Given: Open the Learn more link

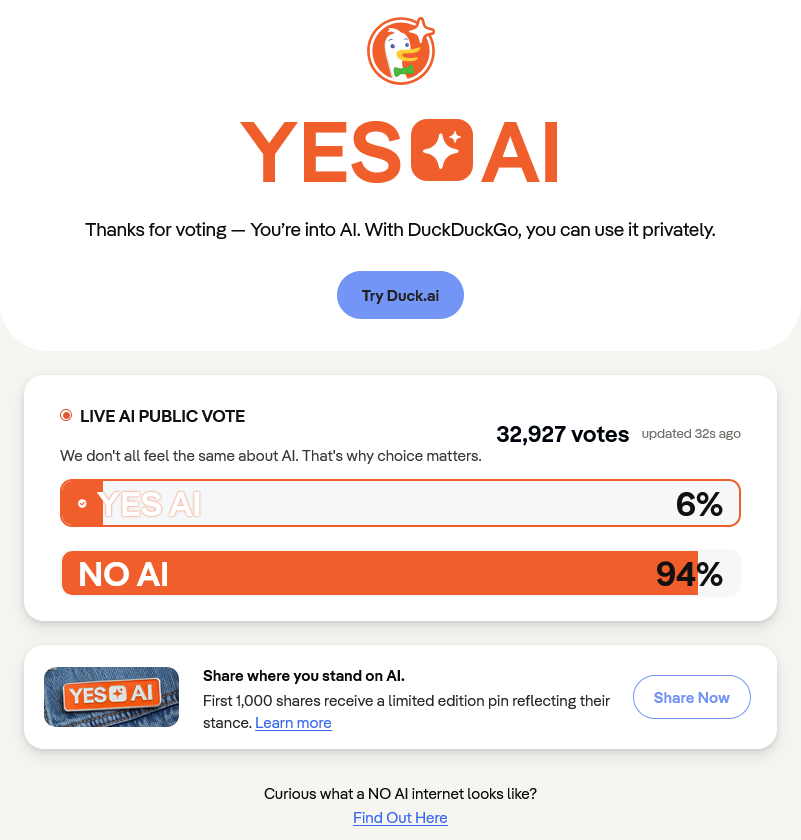Looking at the screenshot, I should pos(293,722).
